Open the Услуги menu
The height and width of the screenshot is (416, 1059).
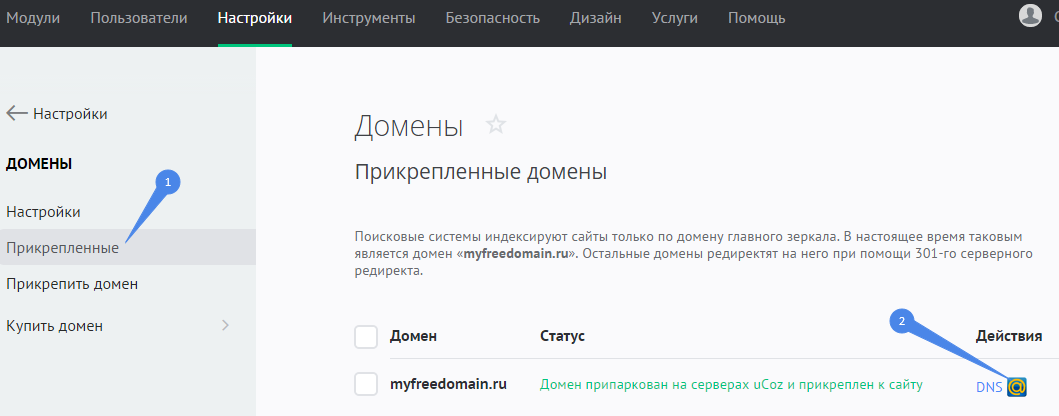pyautogui.click(x=674, y=18)
